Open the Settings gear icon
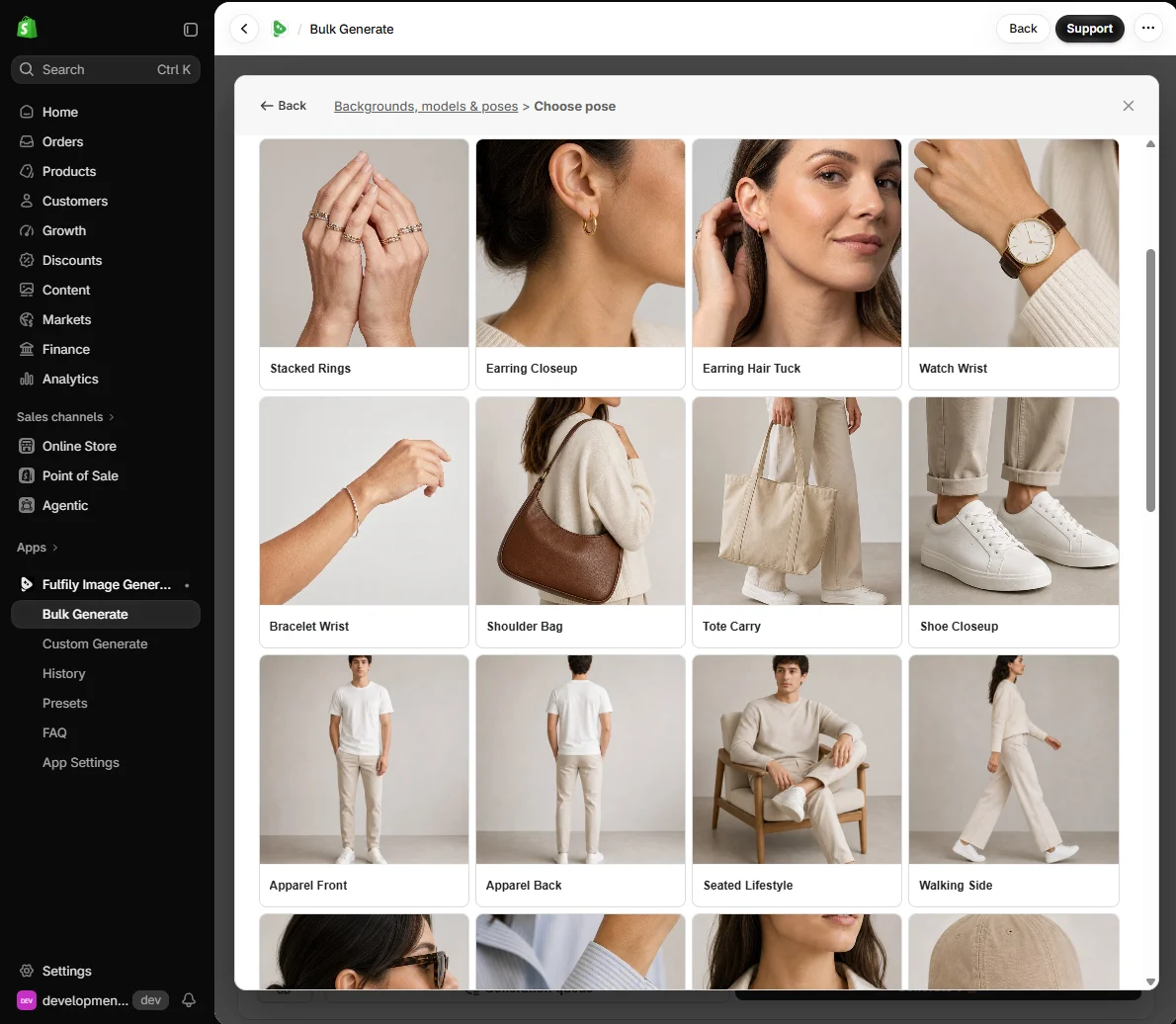The height and width of the screenshot is (1024, 1176). (27, 970)
